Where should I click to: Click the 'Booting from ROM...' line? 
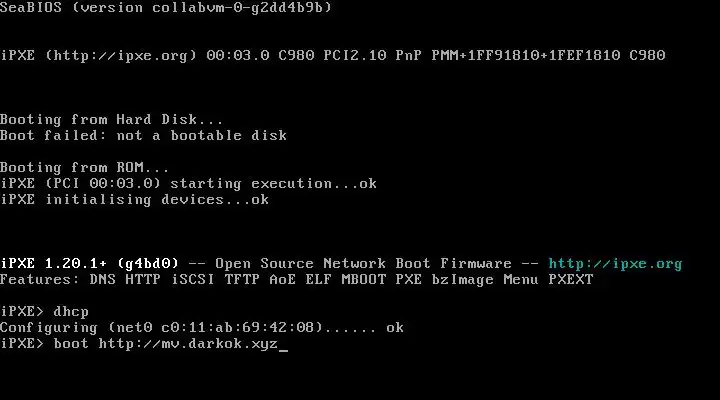coord(84,167)
